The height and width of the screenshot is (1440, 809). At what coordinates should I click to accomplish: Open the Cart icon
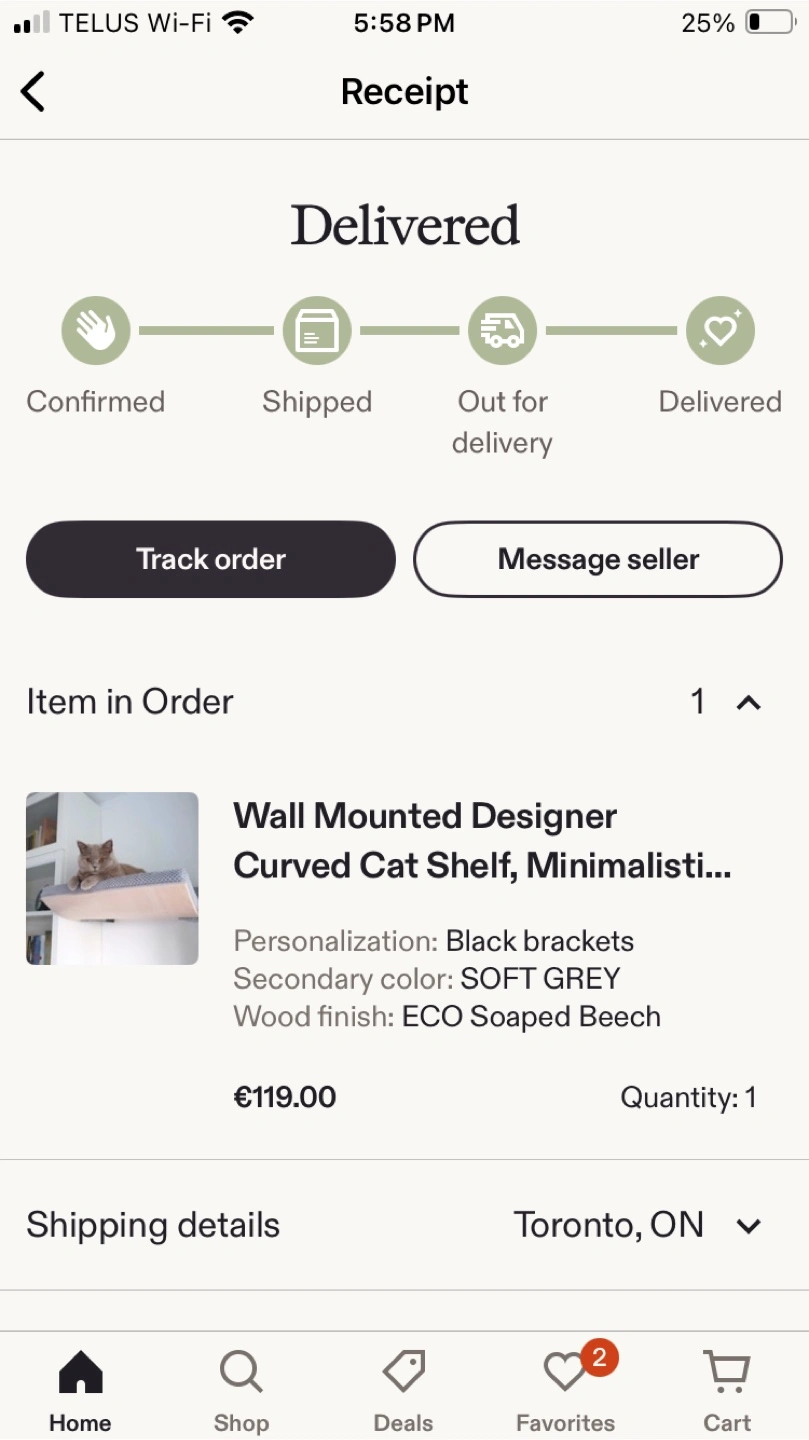727,1372
